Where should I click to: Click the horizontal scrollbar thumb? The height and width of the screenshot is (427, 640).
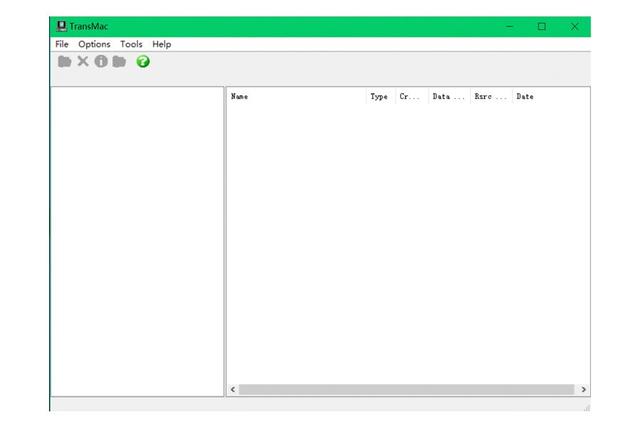[407, 389]
